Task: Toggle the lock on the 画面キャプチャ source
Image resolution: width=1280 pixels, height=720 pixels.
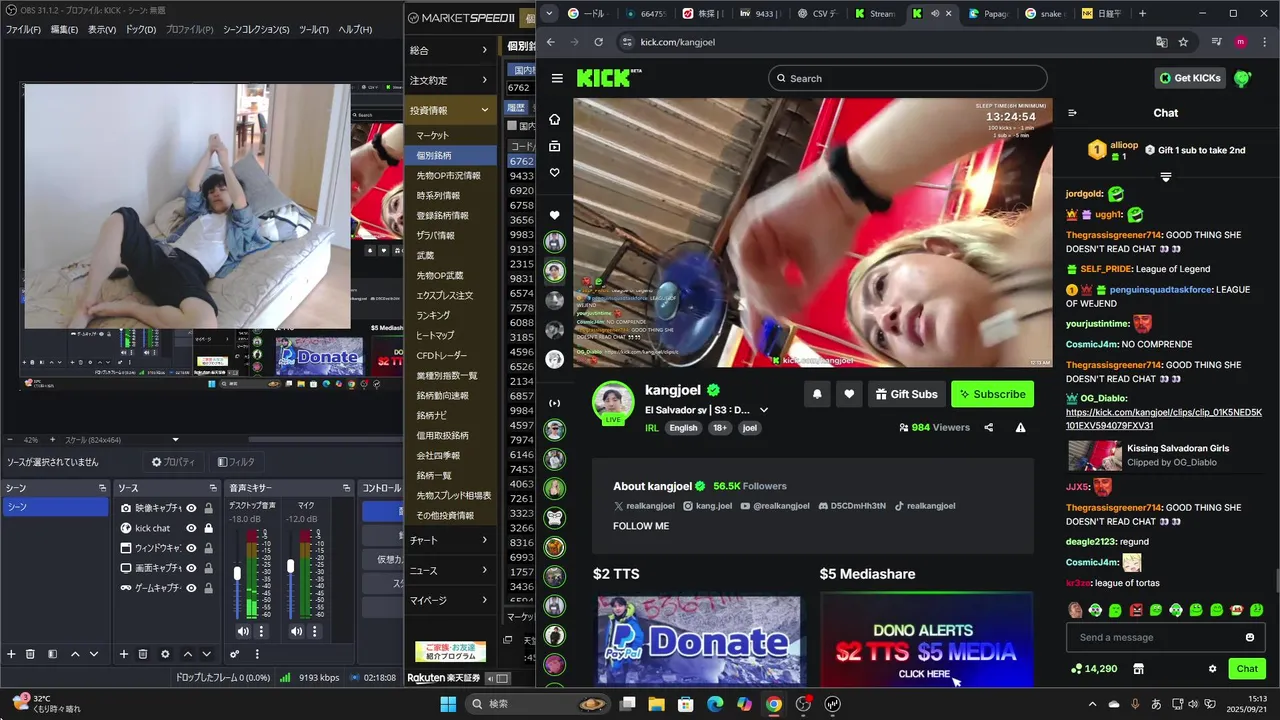Action: click(208, 568)
